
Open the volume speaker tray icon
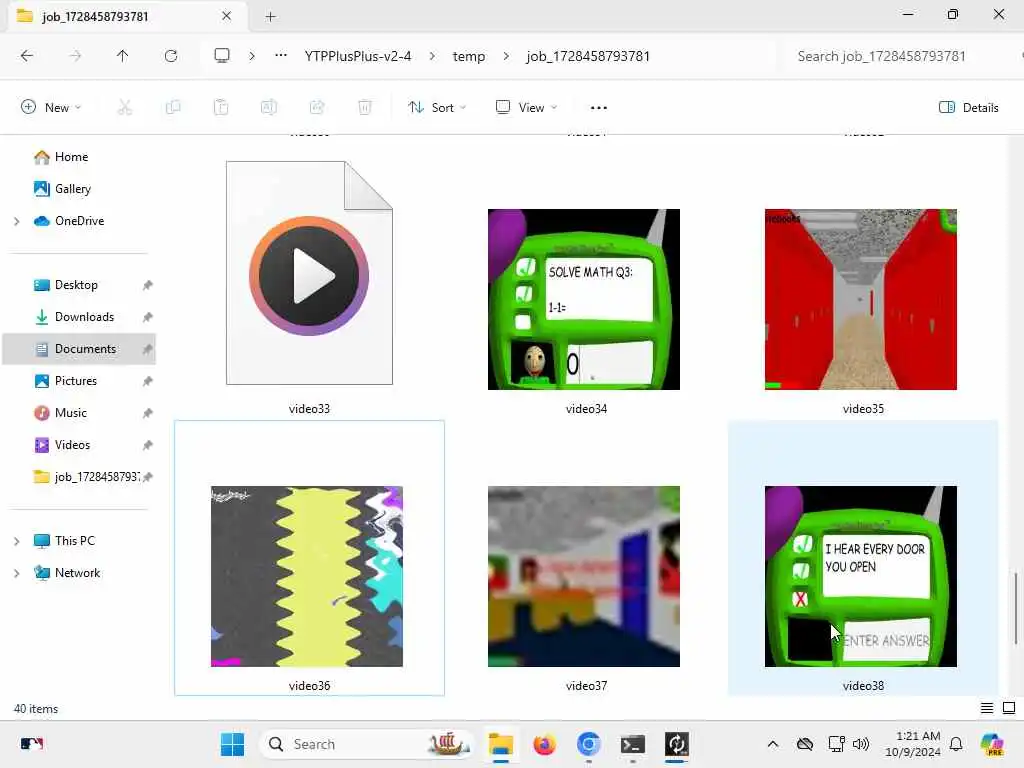861,744
